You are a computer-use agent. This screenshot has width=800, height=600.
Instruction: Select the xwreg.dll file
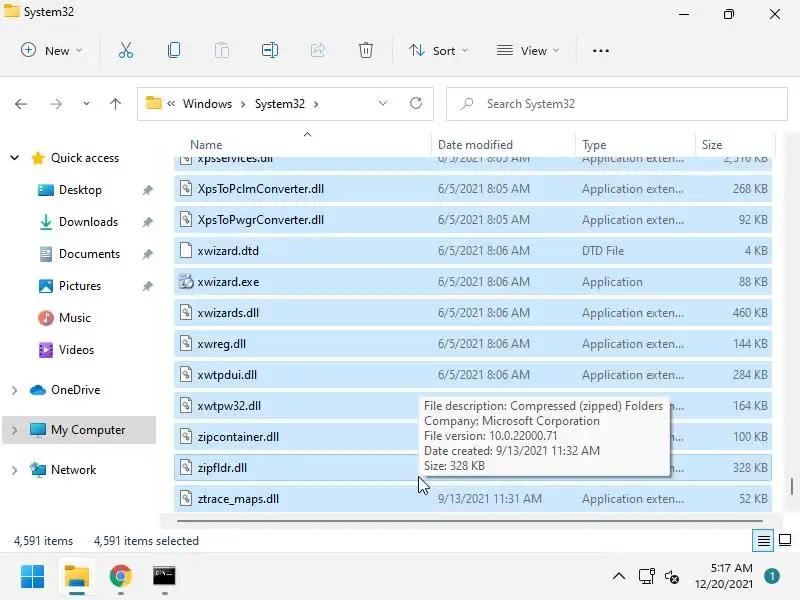pyautogui.click(x=472, y=344)
